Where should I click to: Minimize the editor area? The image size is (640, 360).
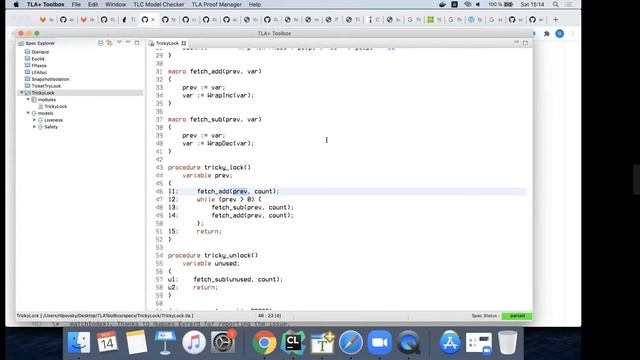516,42
